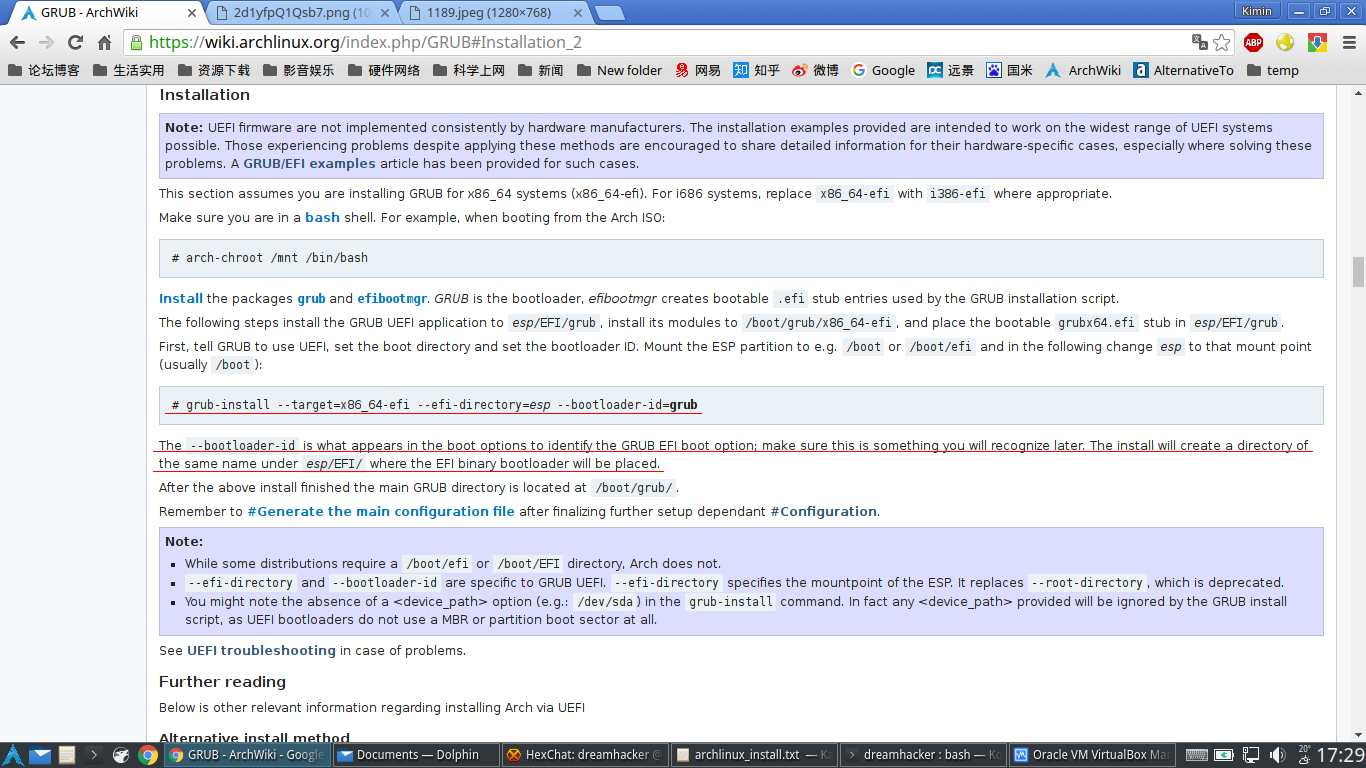Viewport: 1366px width, 768px height.
Task: Click the keyboard layout tray icon
Action: click(x=1196, y=755)
